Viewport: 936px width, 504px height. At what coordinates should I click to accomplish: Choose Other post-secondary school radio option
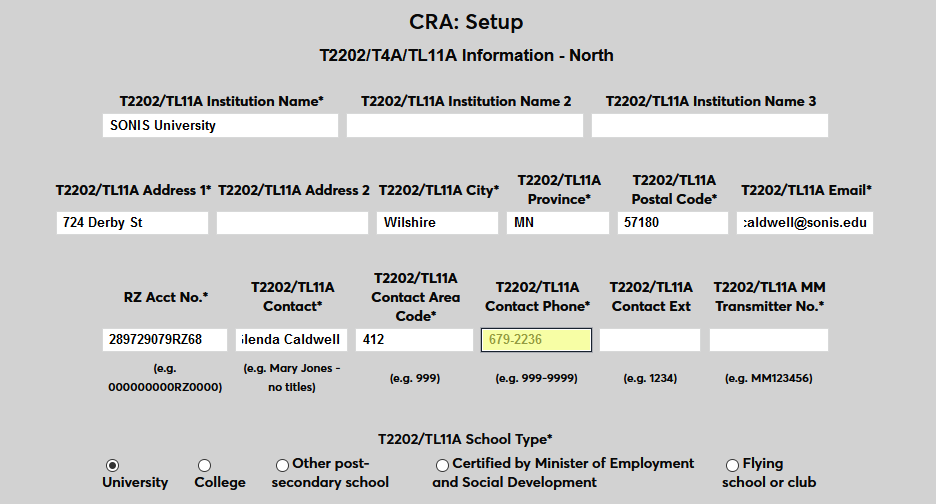282,465
